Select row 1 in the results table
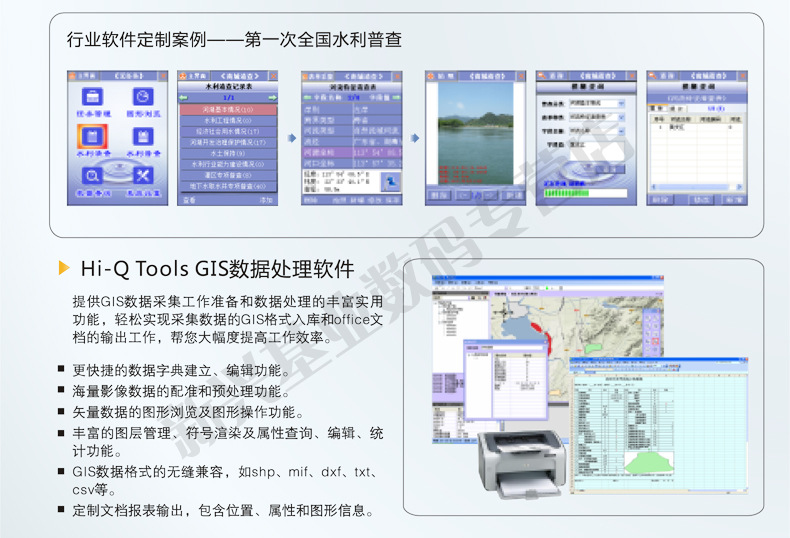This screenshot has height=538, width=790. coord(697,127)
